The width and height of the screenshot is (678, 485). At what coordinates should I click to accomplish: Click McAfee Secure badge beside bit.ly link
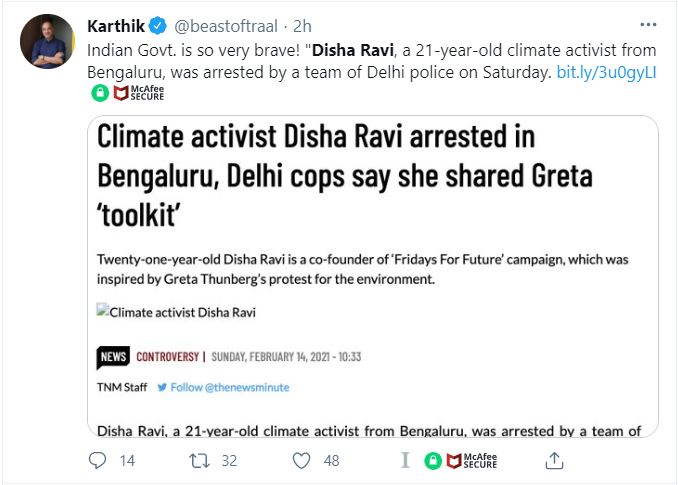138,94
